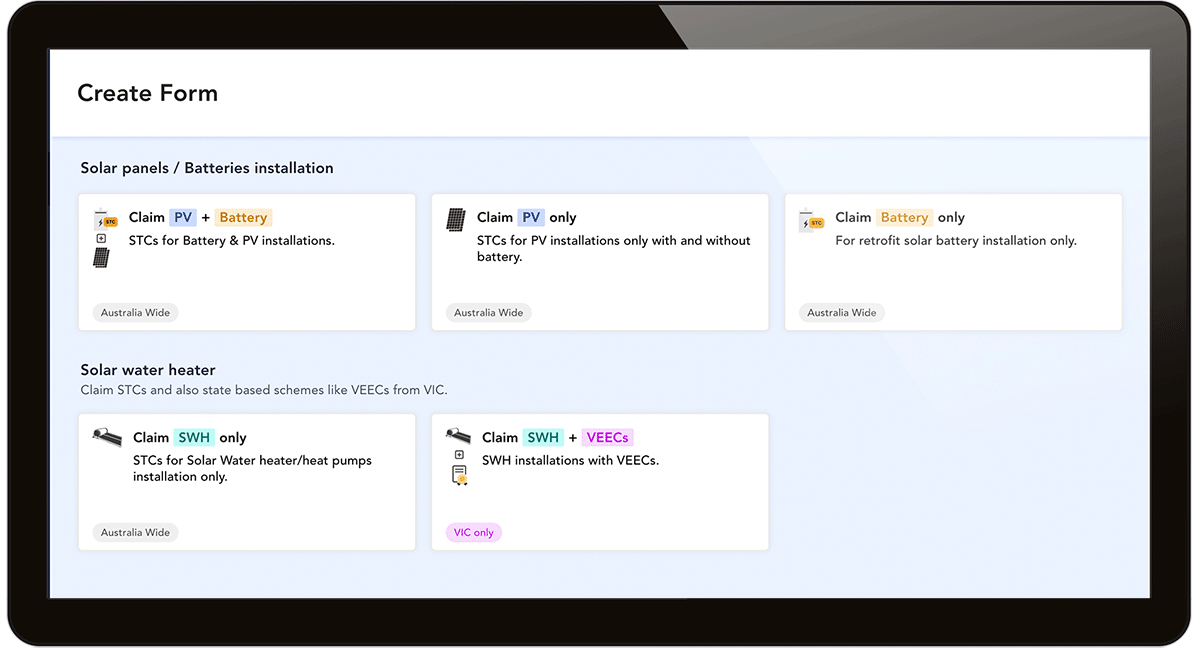Select the battery icon in the Claim Battery only card

[811, 220]
